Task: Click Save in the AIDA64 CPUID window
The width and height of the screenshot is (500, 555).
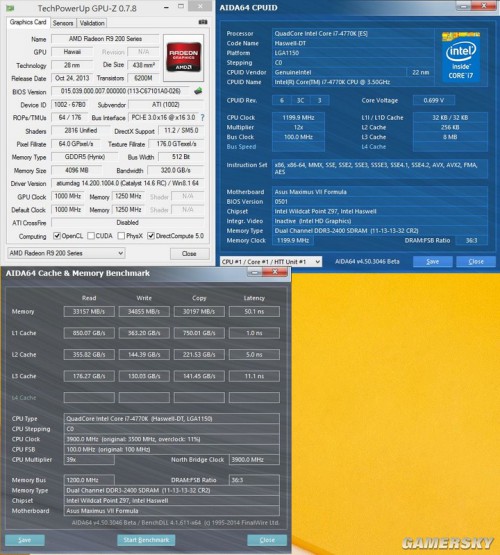Action: click(433, 261)
